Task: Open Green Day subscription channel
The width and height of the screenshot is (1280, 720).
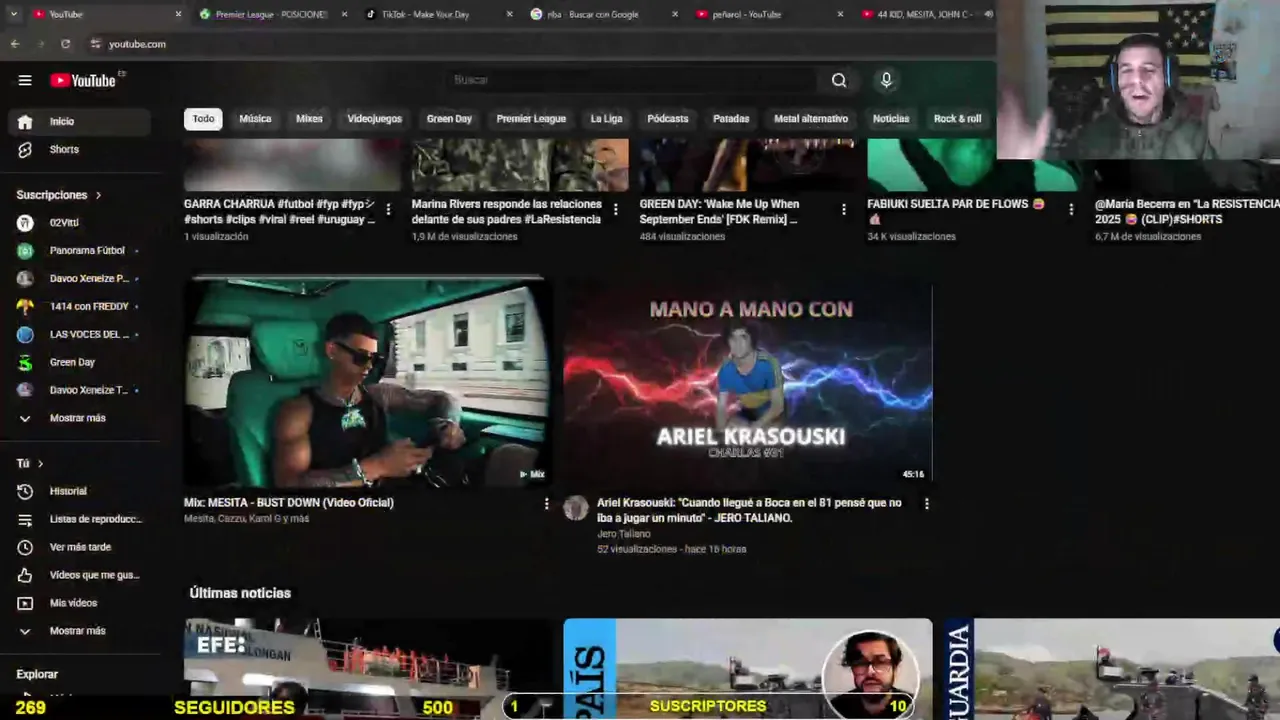Action: click(80, 363)
